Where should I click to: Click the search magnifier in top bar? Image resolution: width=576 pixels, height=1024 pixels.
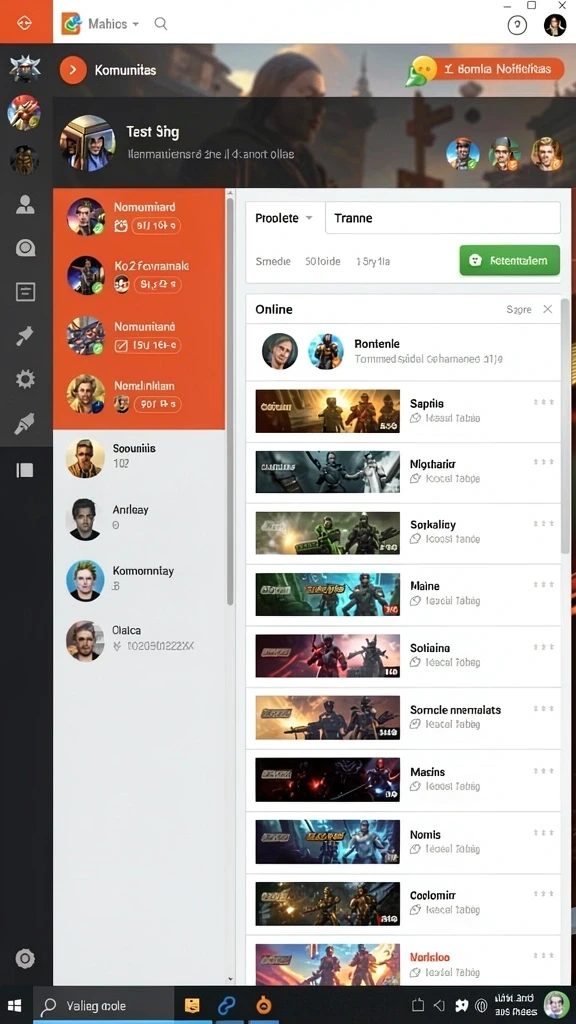click(161, 24)
